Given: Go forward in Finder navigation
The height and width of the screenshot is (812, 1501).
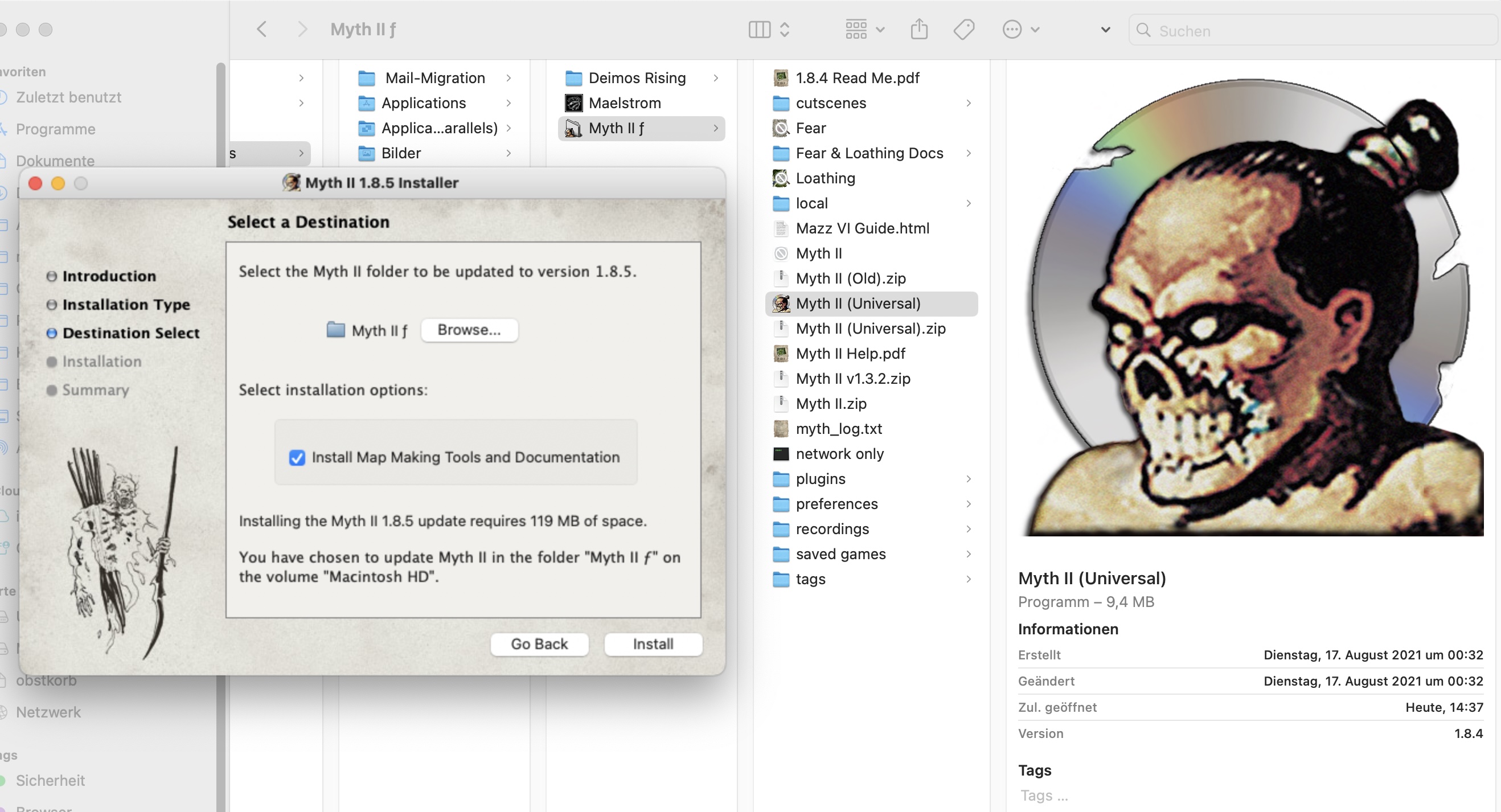Looking at the screenshot, I should click(x=302, y=29).
